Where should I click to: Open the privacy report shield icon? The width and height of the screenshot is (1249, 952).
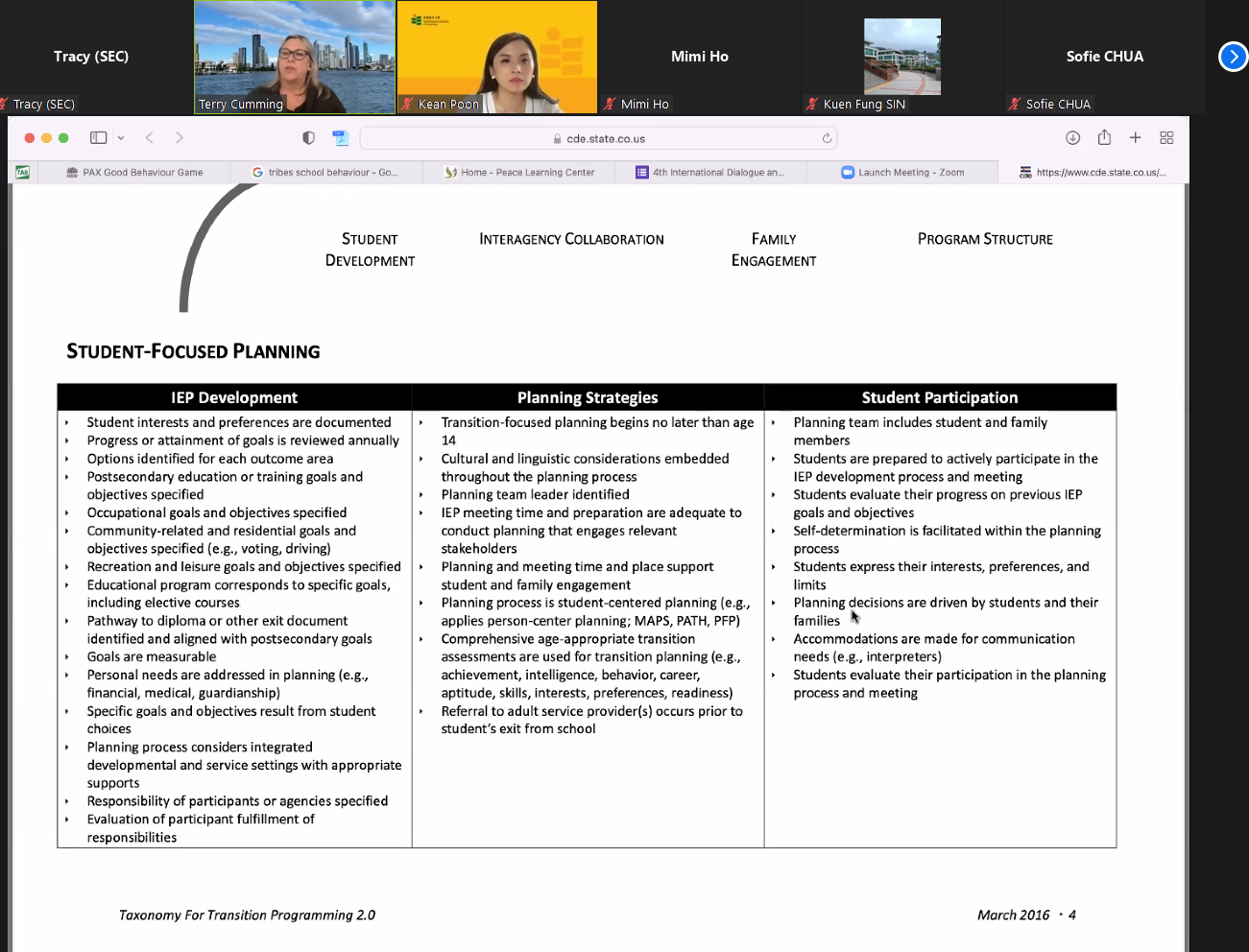[308, 138]
